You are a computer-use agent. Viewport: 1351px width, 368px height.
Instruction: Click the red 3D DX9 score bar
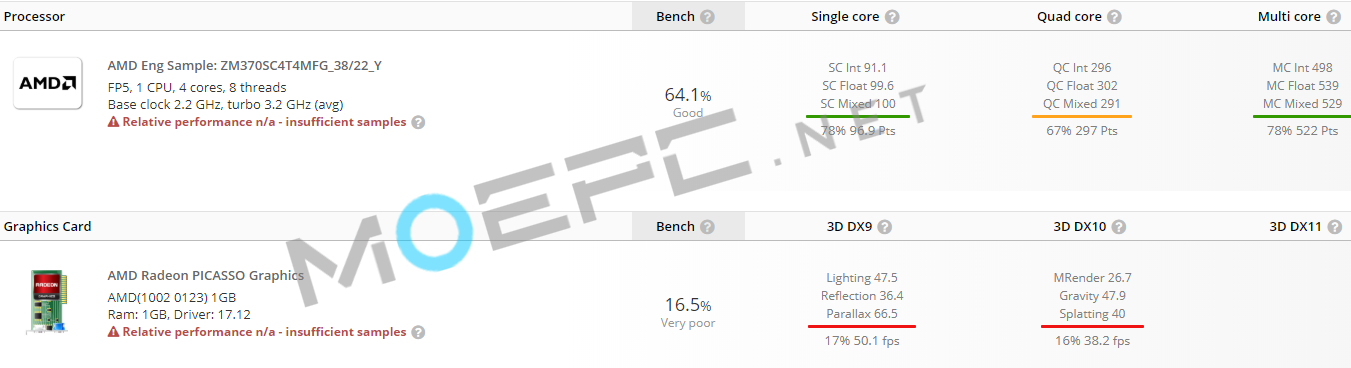[x=860, y=326]
